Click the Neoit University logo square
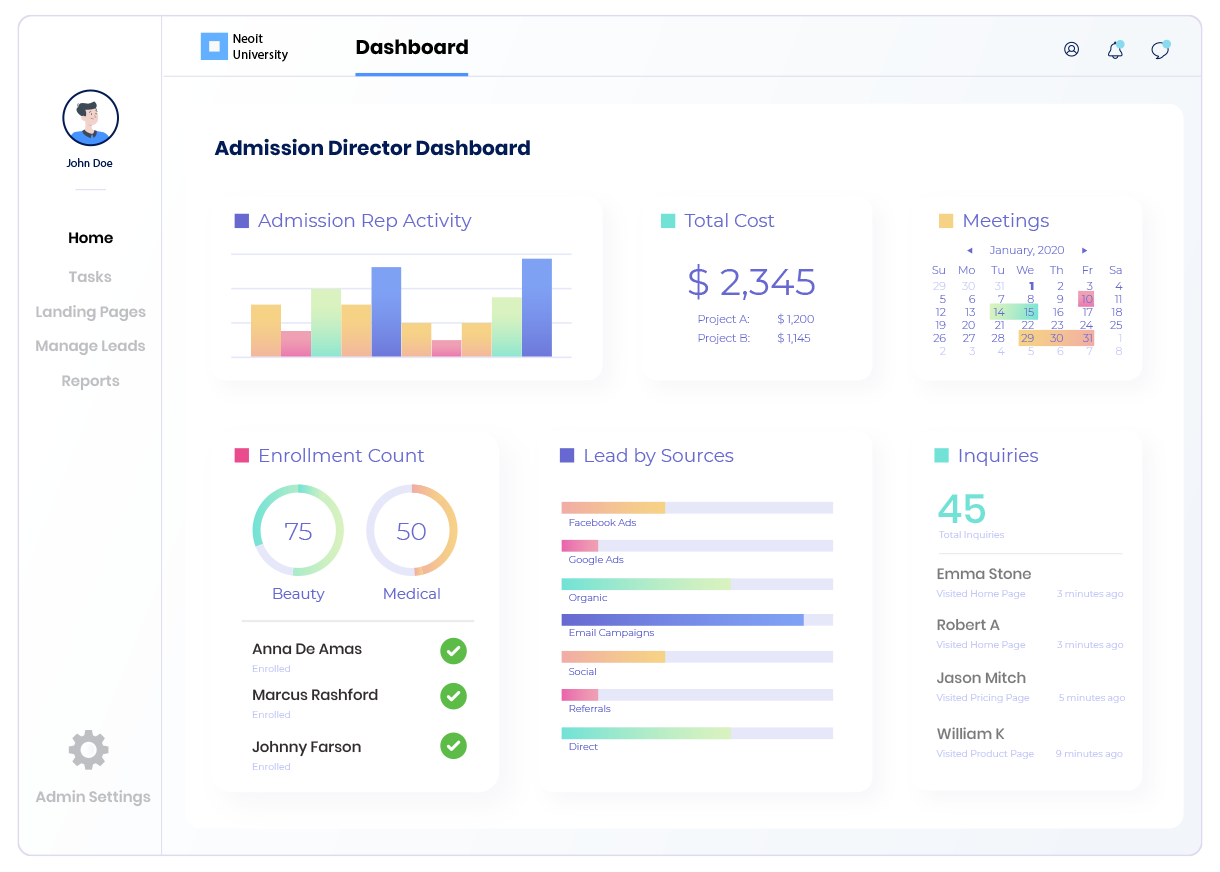The image size is (1220, 872). pyautogui.click(x=214, y=46)
